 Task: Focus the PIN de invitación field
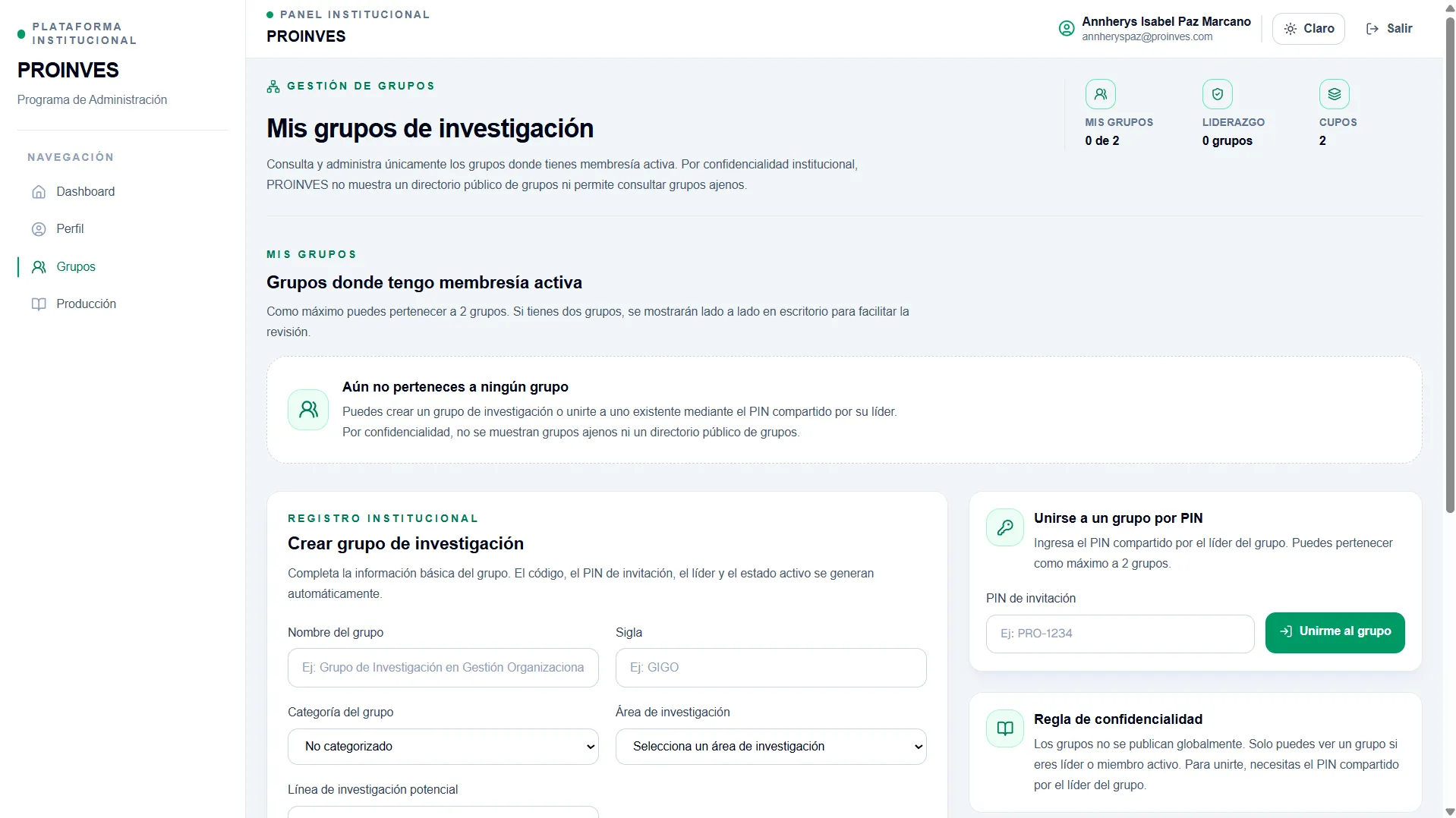1120,634
